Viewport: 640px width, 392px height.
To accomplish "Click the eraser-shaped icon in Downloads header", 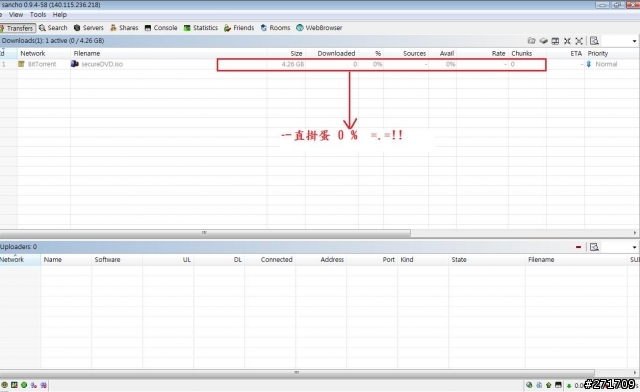I will 543,41.
